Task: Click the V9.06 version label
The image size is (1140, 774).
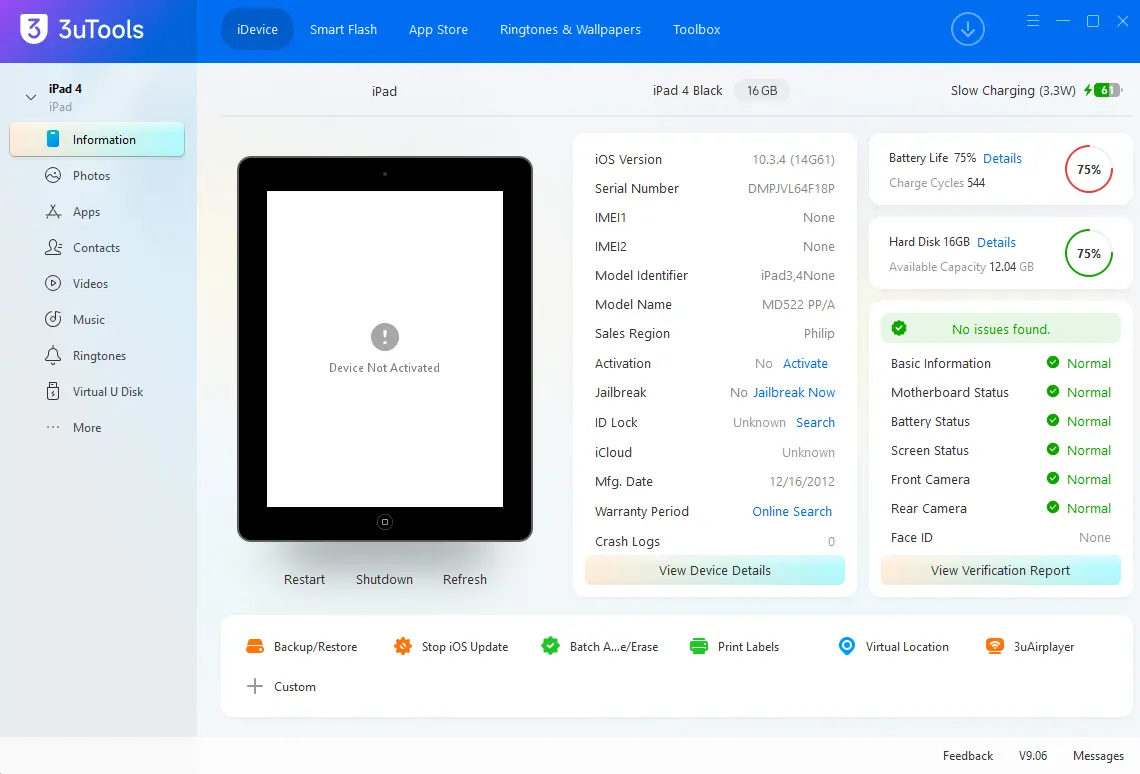Action: tap(1032, 755)
